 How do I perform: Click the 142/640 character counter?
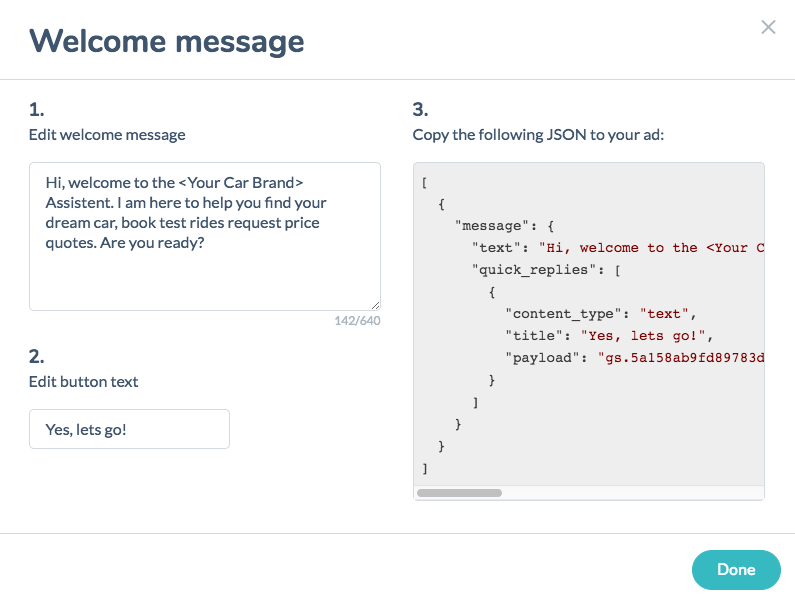click(x=357, y=321)
